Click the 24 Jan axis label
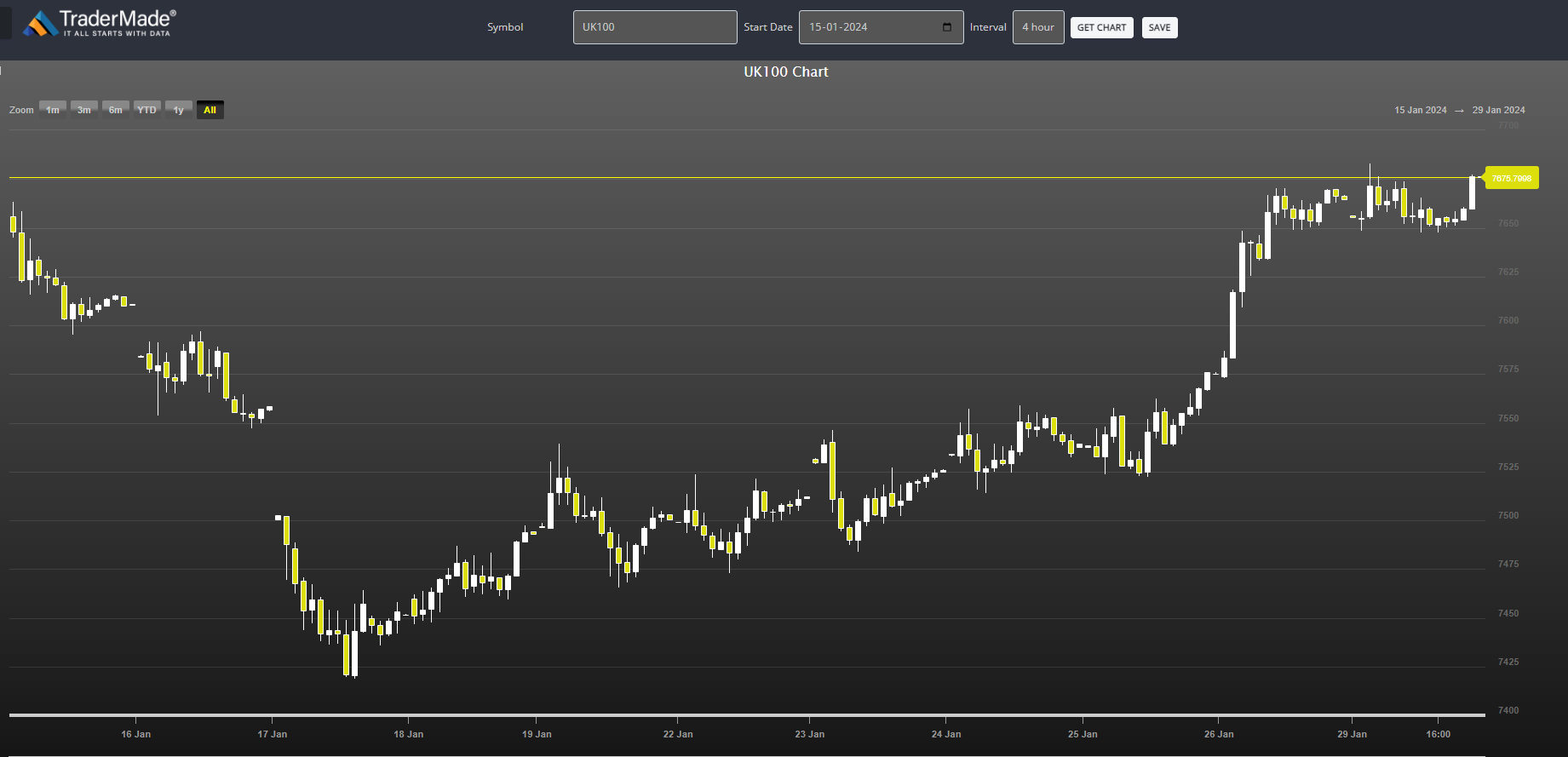The height and width of the screenshot is (757, 1568). tap(946, 734)
